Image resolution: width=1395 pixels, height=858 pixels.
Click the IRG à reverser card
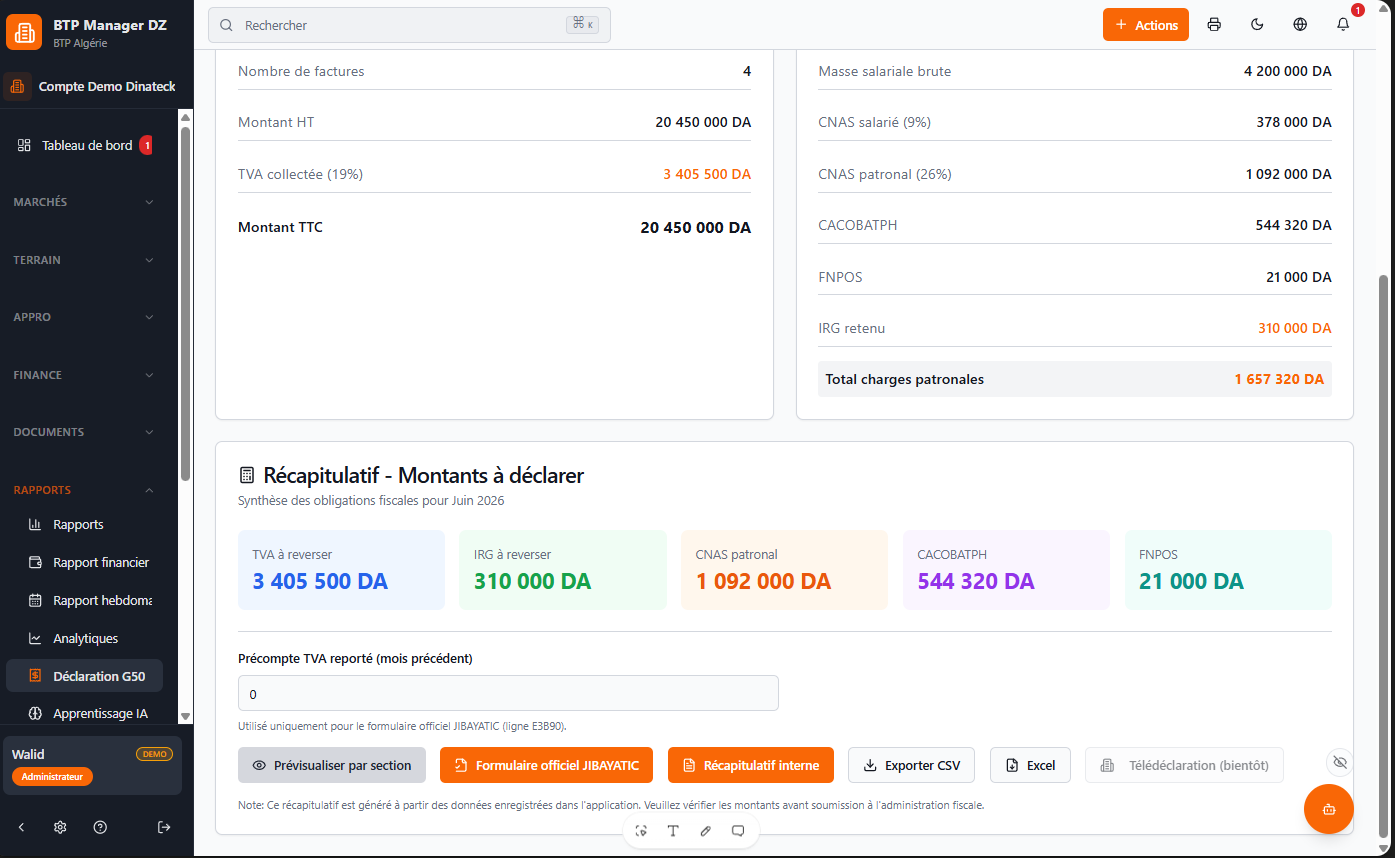[563, 570]
